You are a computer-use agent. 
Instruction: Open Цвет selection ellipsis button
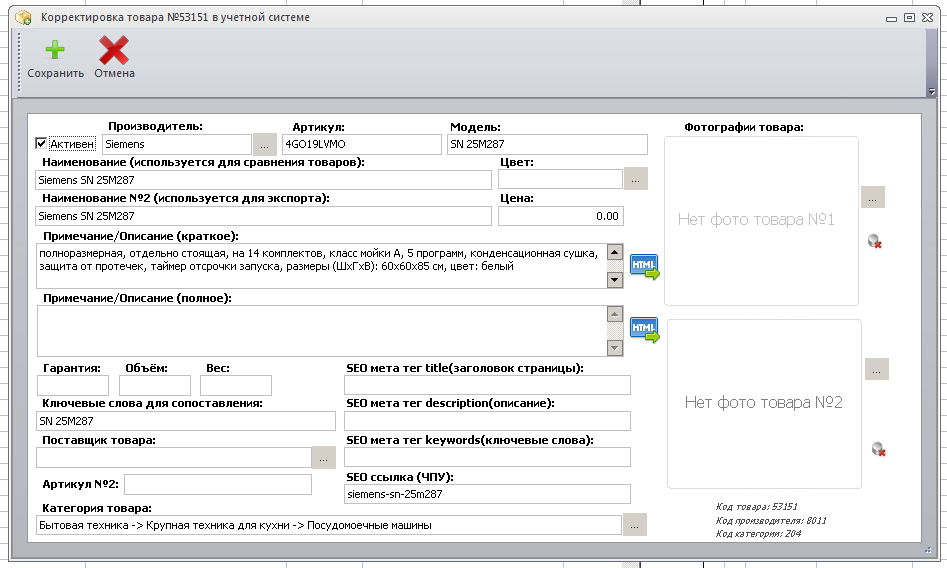coord(635,179)
